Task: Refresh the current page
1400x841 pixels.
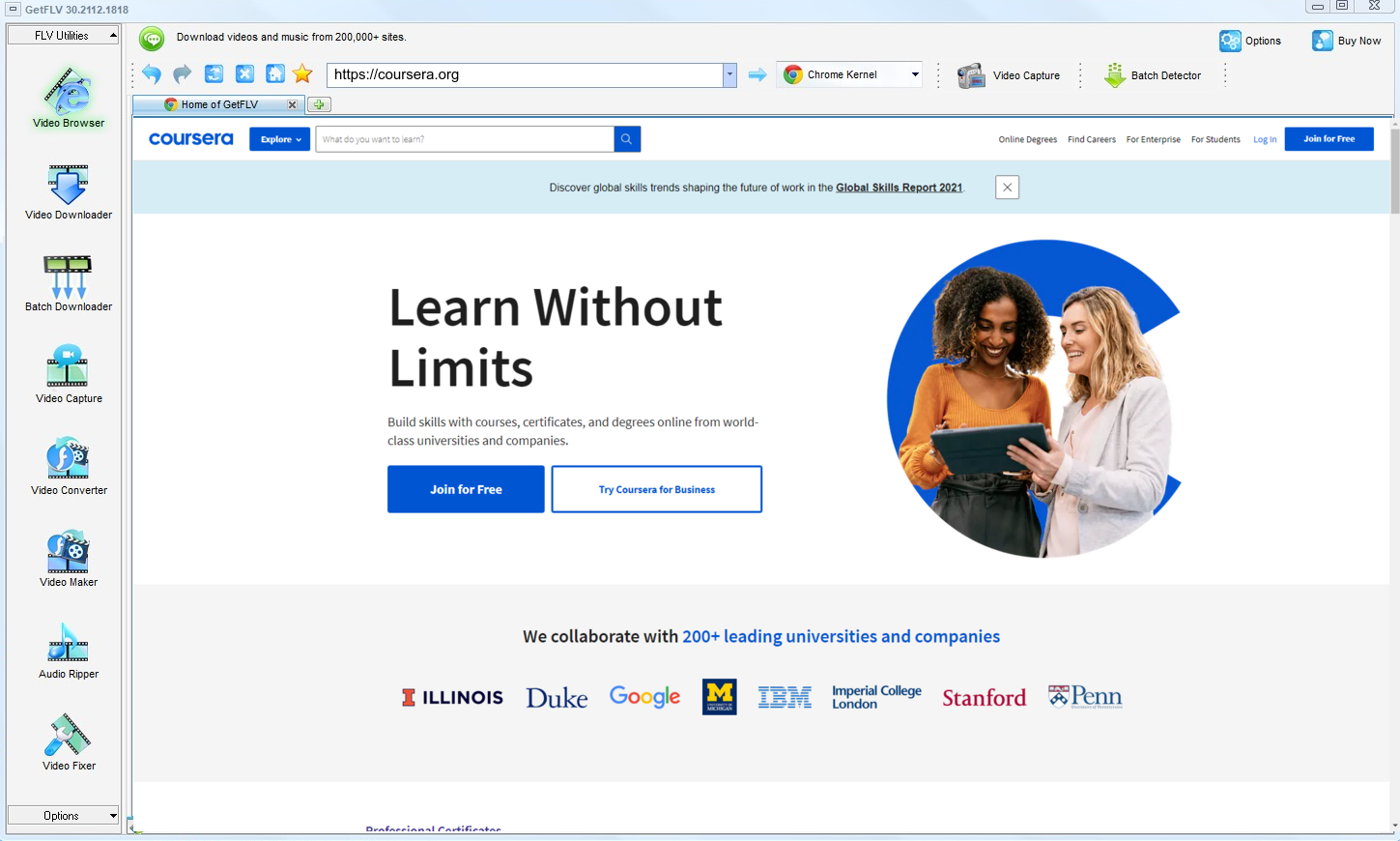Action: (x=214, y=74)
